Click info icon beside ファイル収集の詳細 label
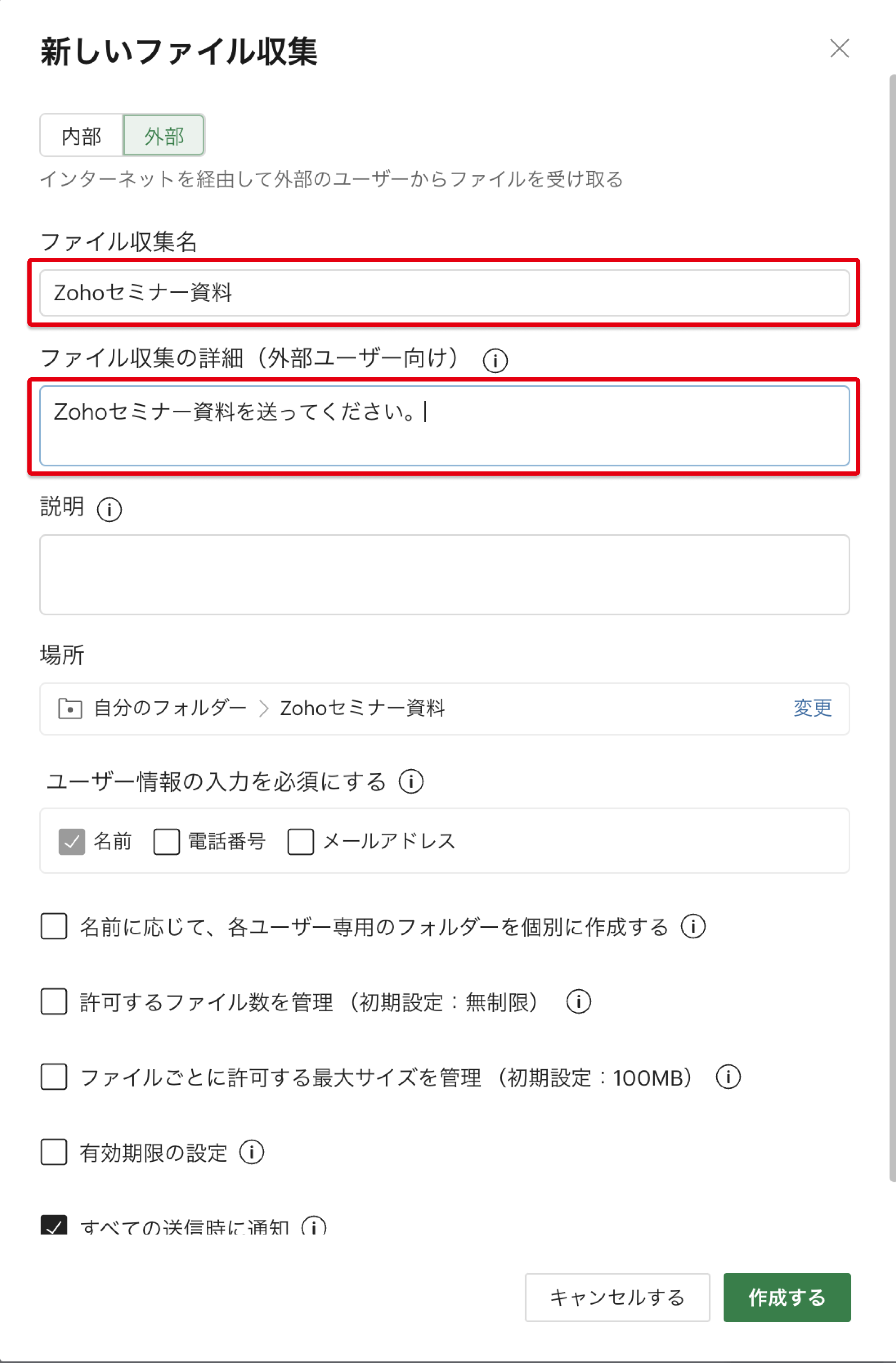This screenshot has height=1363, width=896. 495,361
